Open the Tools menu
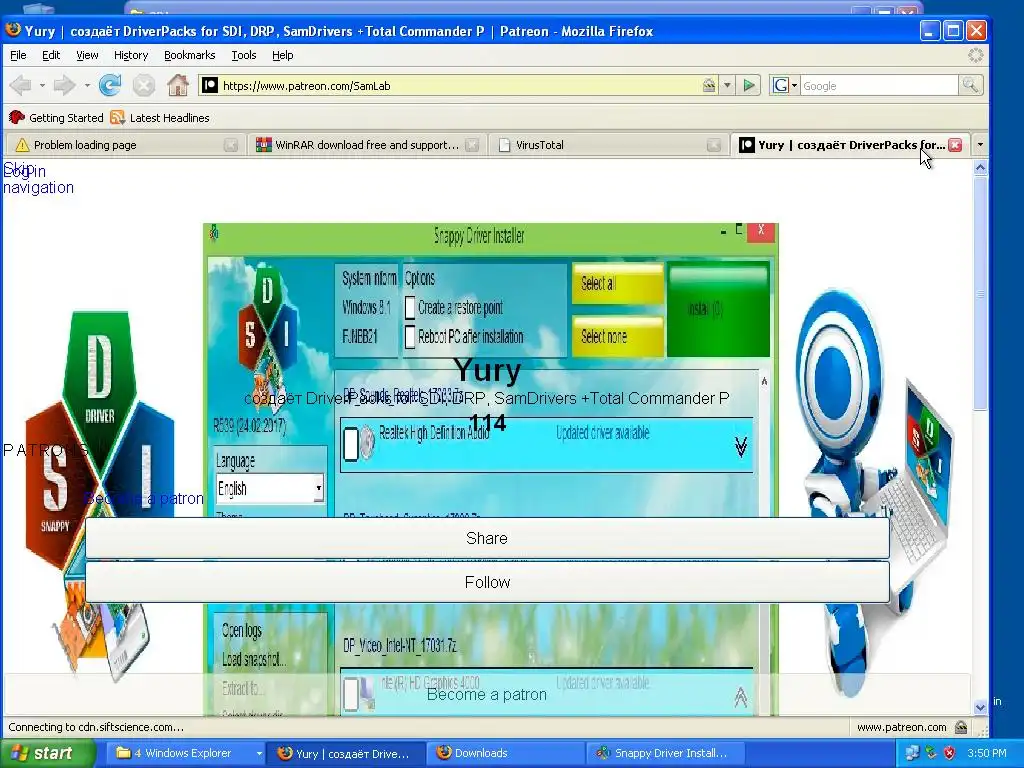 click(x=244, y=56)
